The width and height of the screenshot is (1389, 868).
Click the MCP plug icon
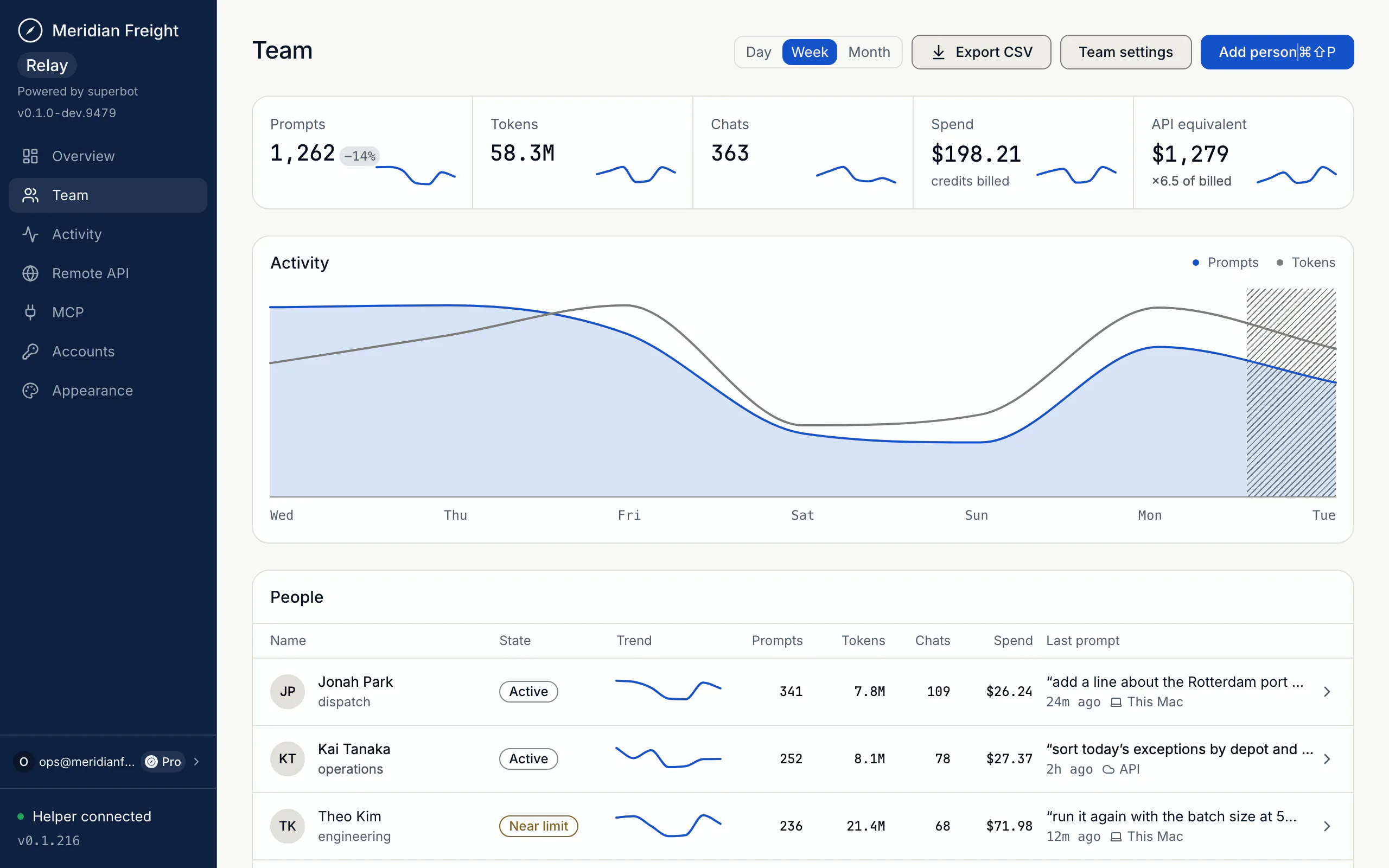(30, 312)
